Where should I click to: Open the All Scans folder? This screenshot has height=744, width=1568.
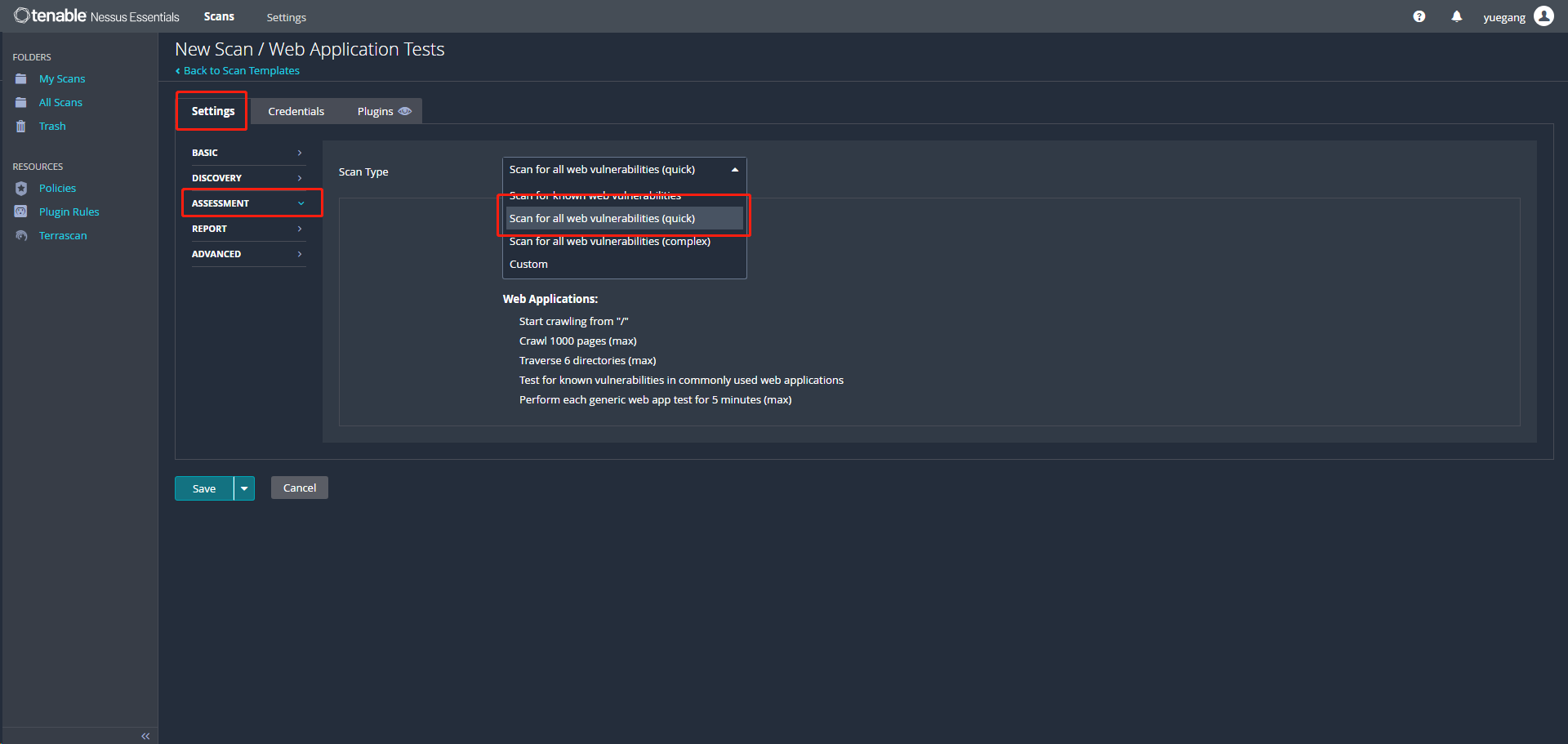(x=60, y=102)
